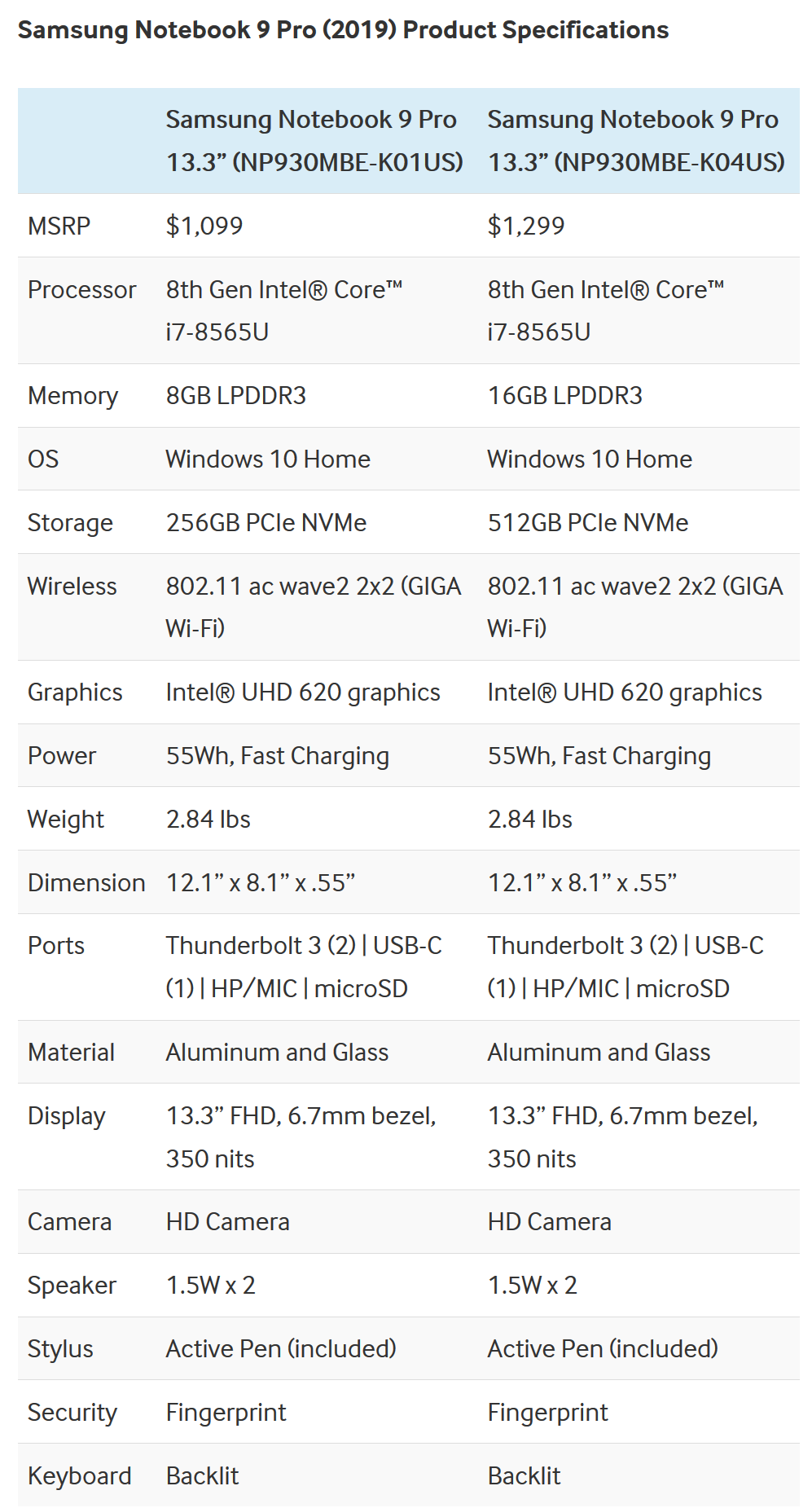Click the Wireless row label
The image size is (812, 1508).
[x=72, y=586]
